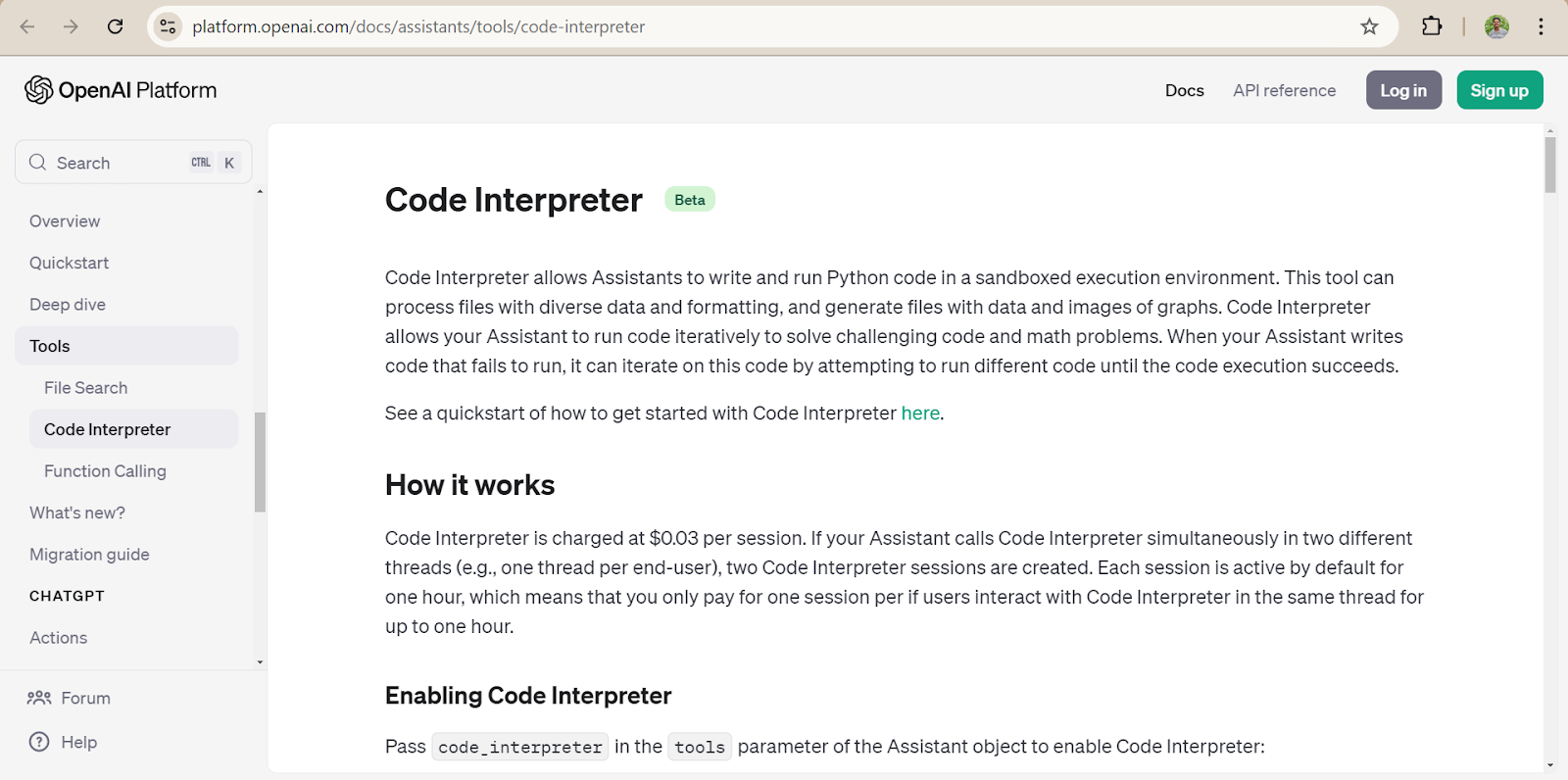Viewport: 1568px width, 780px height.
Task: Click the 'Code Interpreter' page title
Action: (514, 200)
